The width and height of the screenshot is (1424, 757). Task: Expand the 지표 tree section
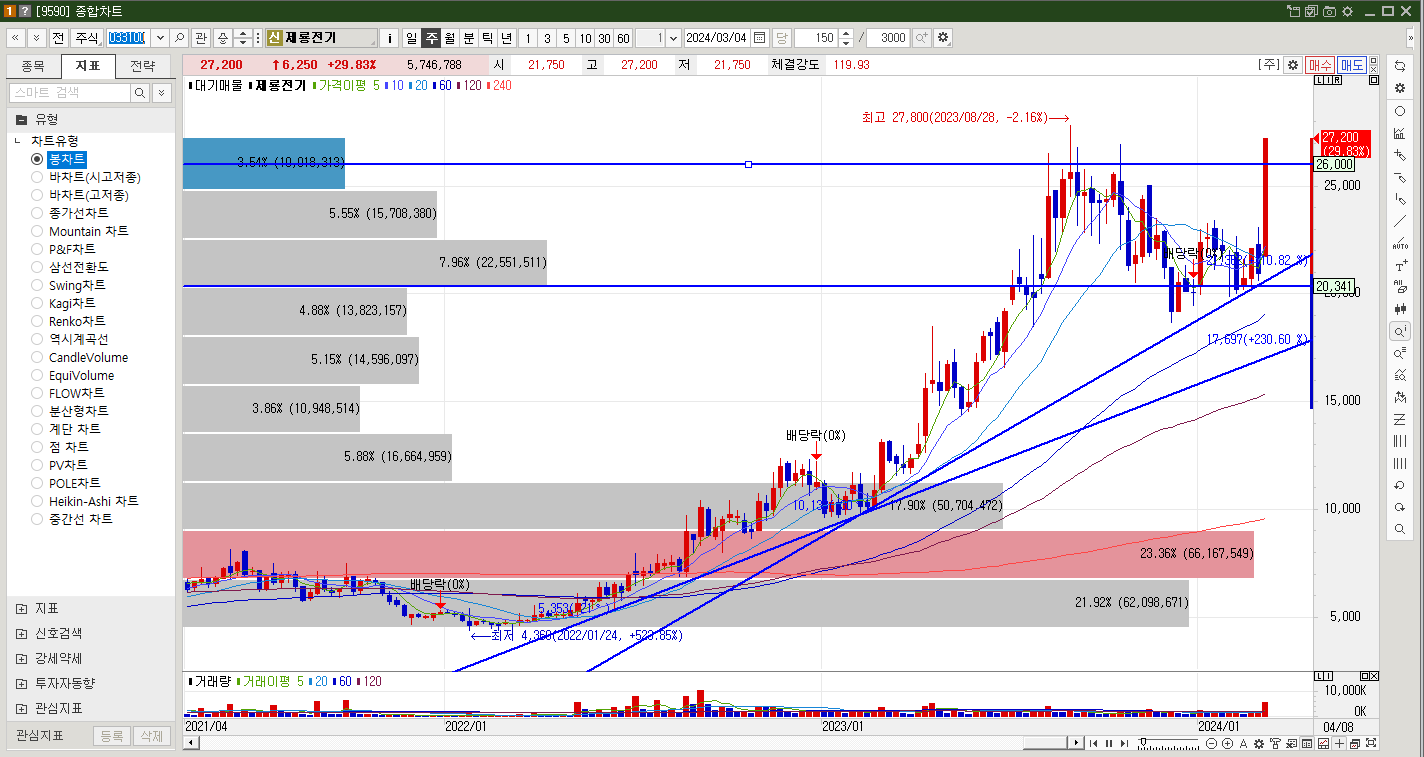coord(21,608)
